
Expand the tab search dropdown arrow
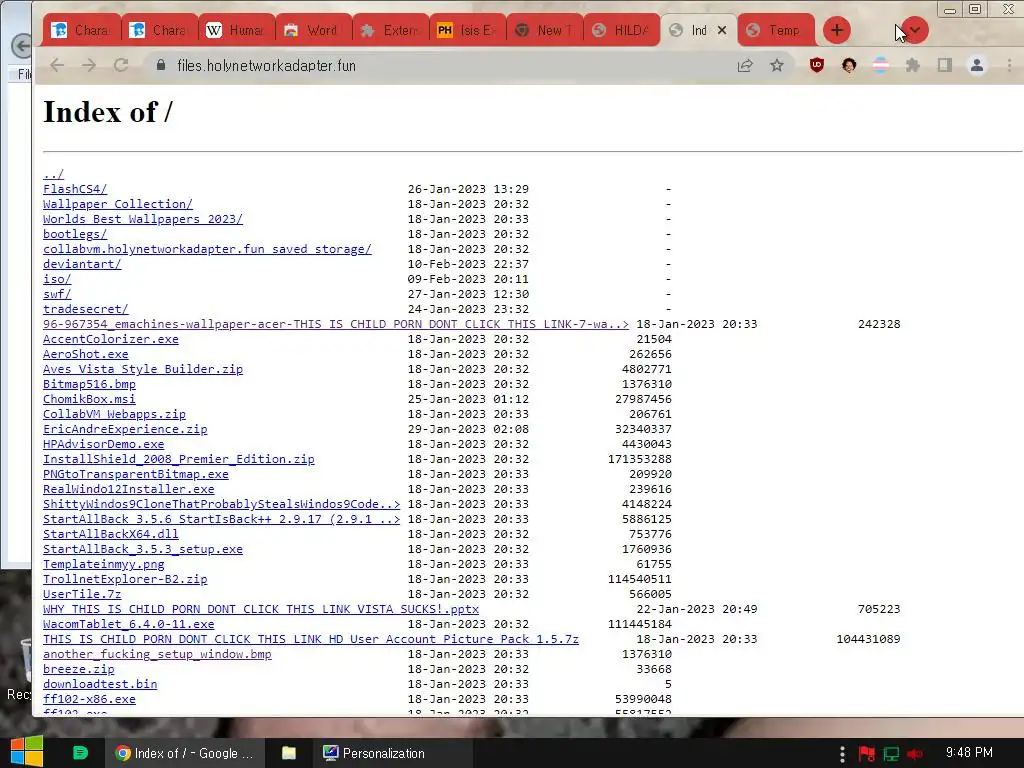915,30
